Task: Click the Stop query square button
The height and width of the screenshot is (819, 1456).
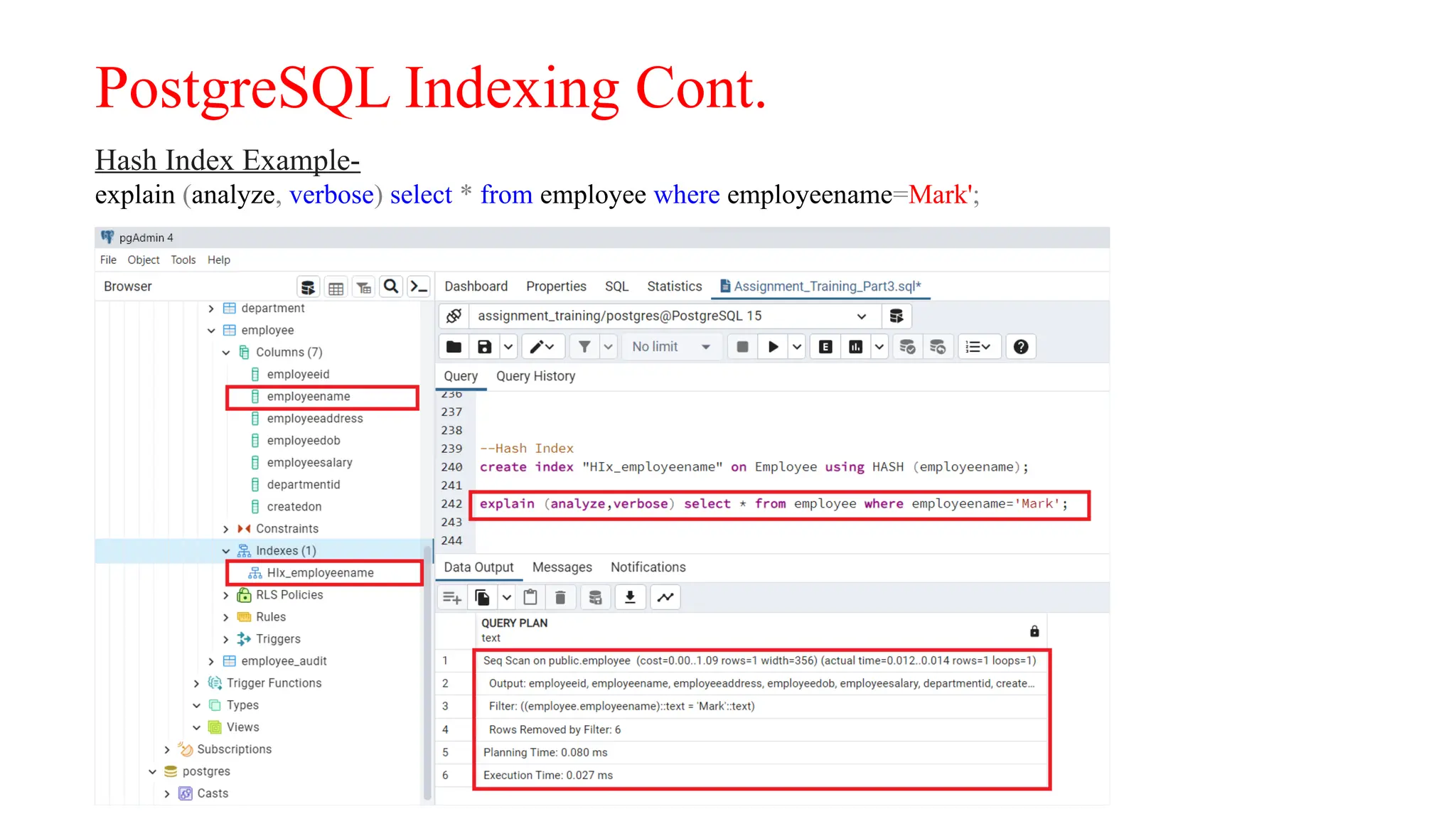Action: click(742, 347)
